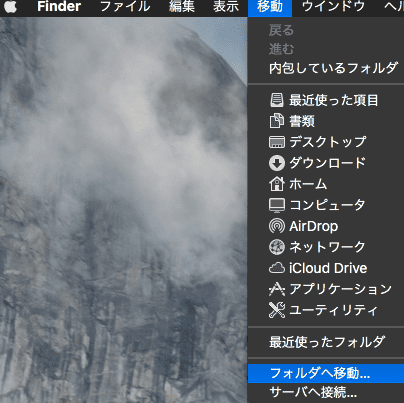
Task: Choose the ダウンロード arrow icon
Action: (x=277, y=163)
